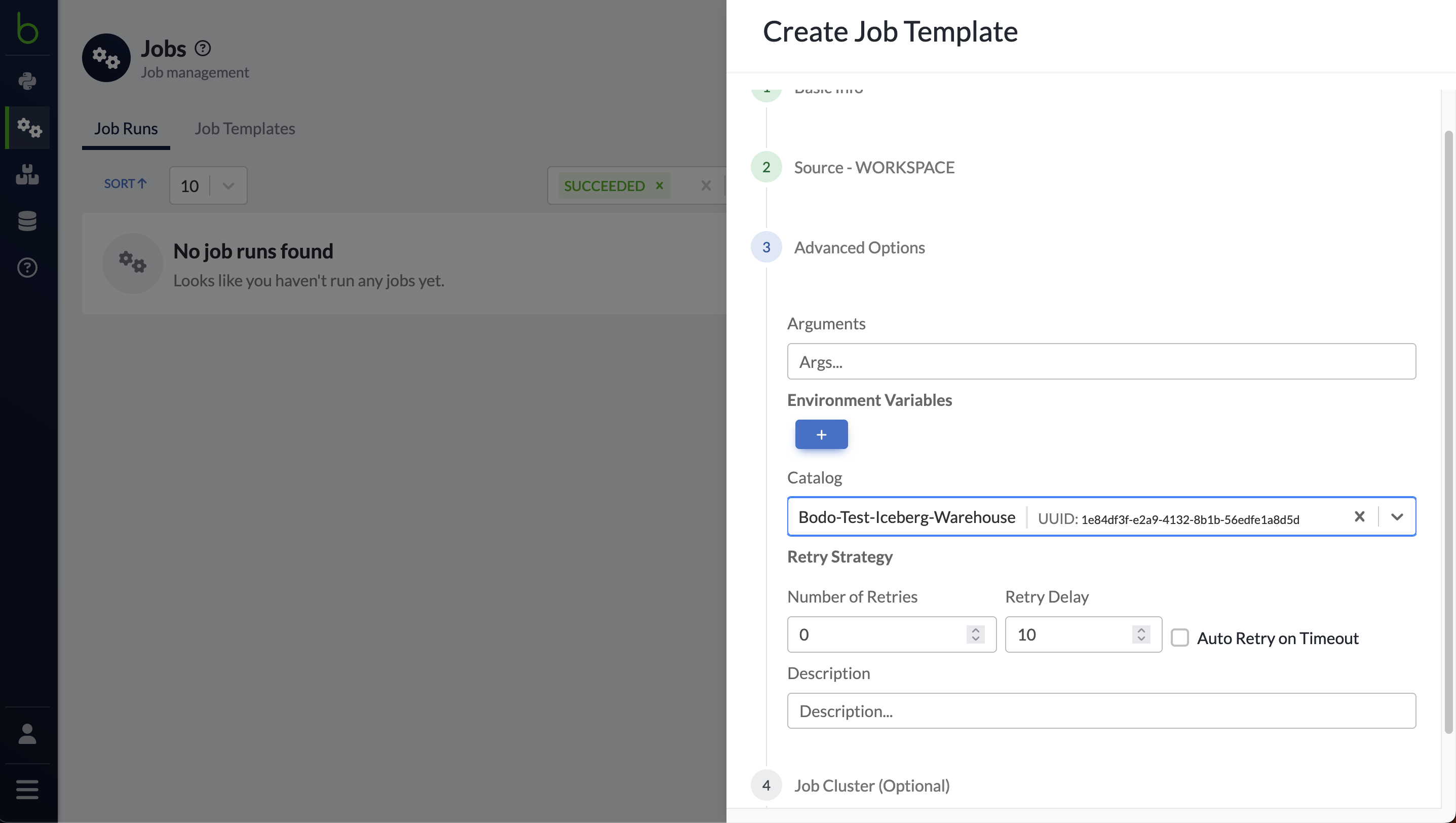Viewport: 1456px width, 823px height.
Task: Open the Jobs gears icon in sidebar
Action: [29, 128]
